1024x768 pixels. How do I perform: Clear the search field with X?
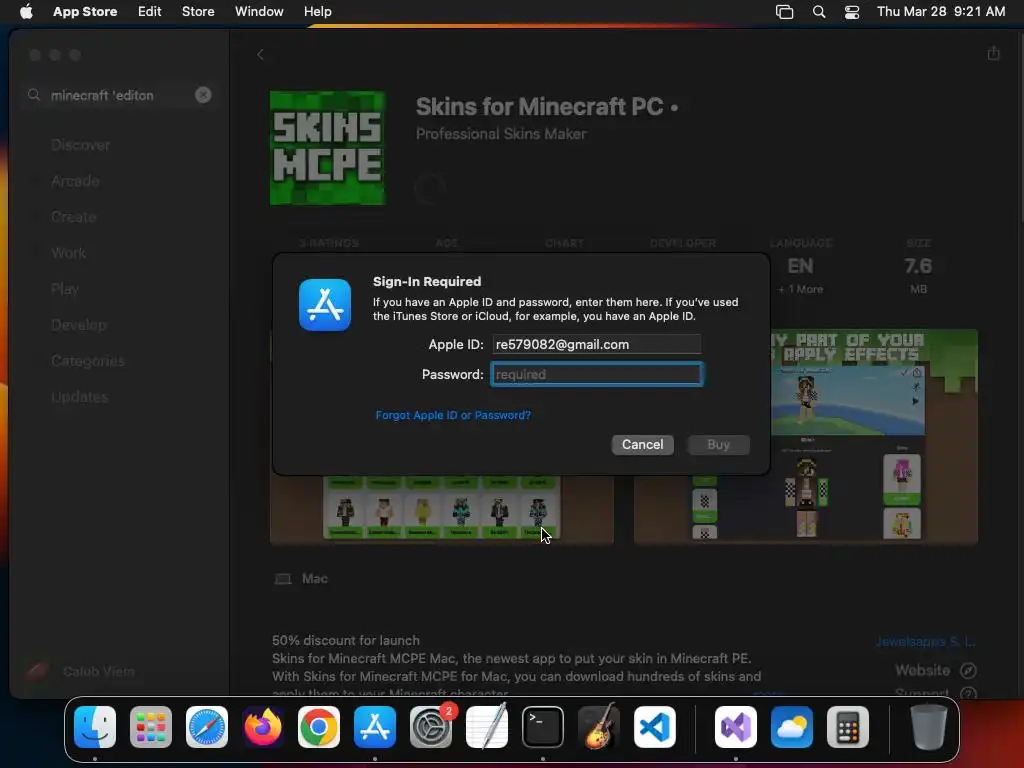(203, 95)
